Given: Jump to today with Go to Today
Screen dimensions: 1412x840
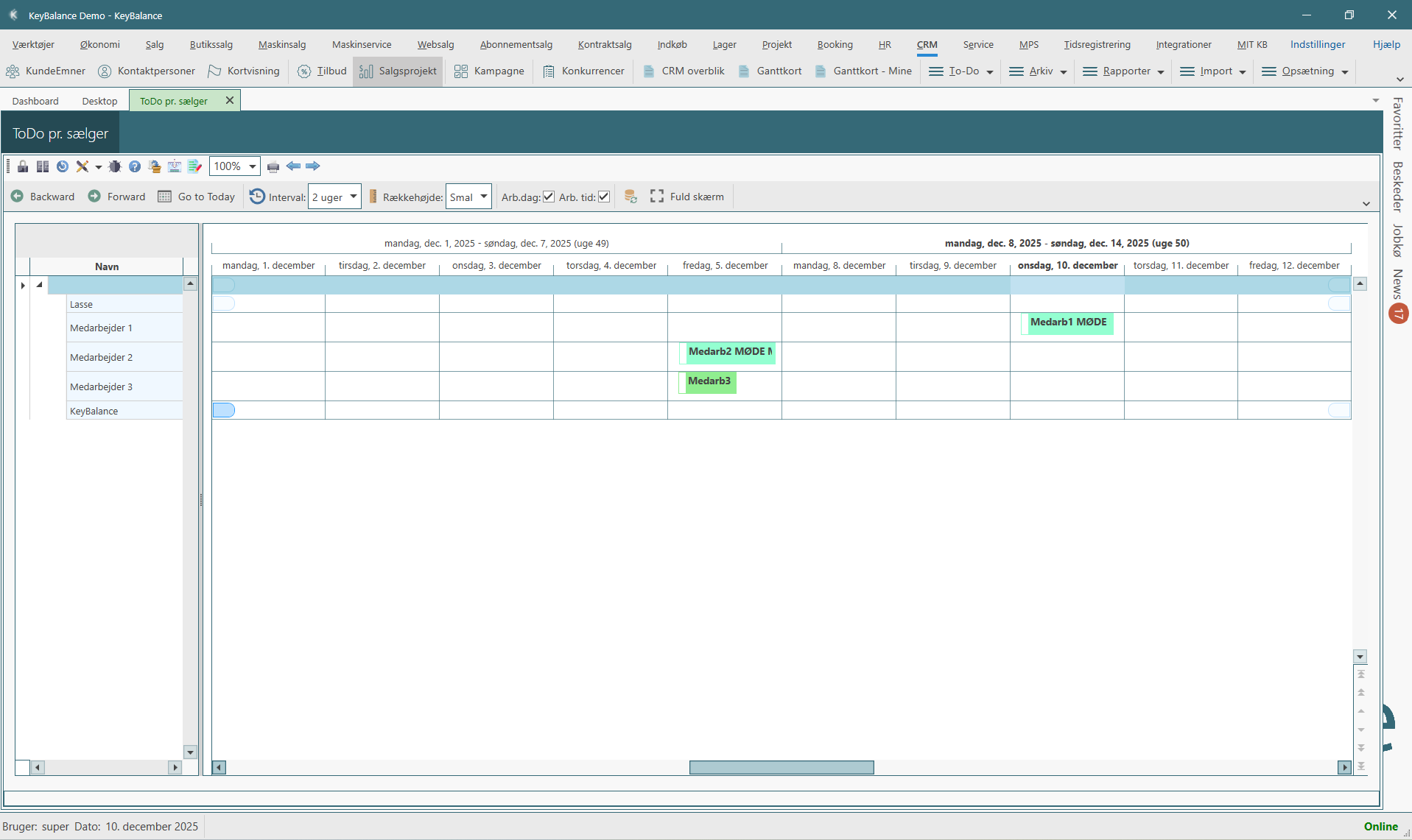Looking at the screenshot, I should click(x=197, y=197).
